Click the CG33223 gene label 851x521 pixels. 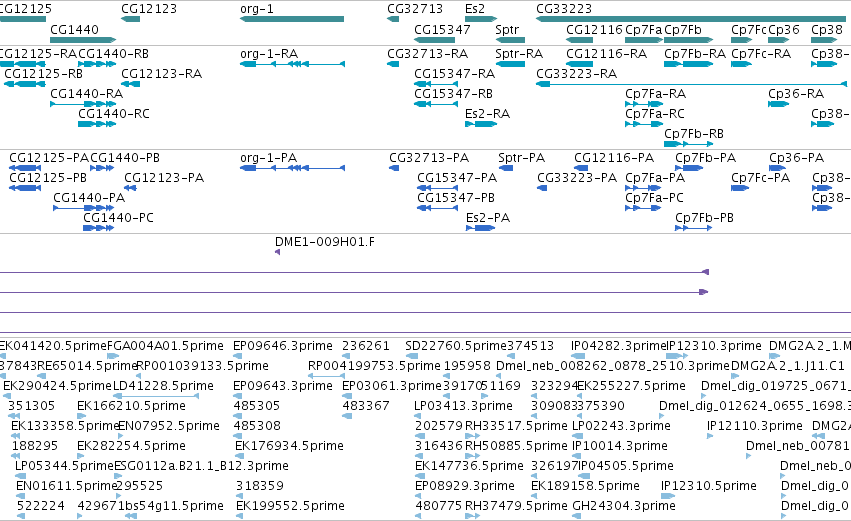tap(564, 9)
